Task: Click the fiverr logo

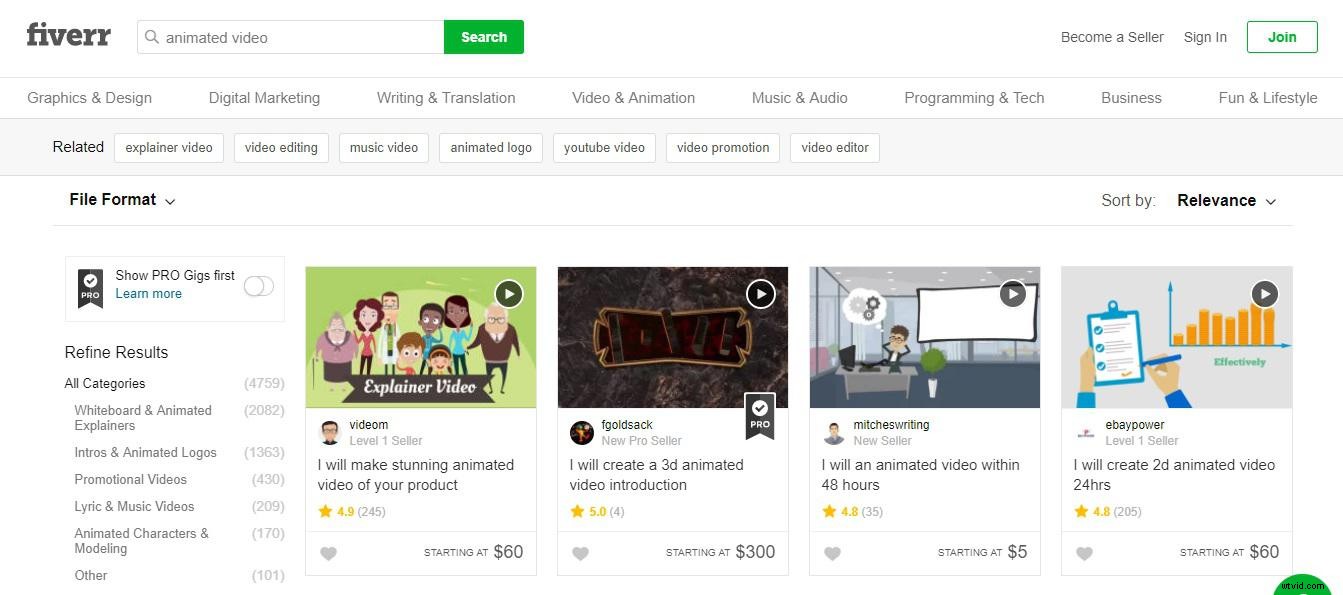Action: 68,35
